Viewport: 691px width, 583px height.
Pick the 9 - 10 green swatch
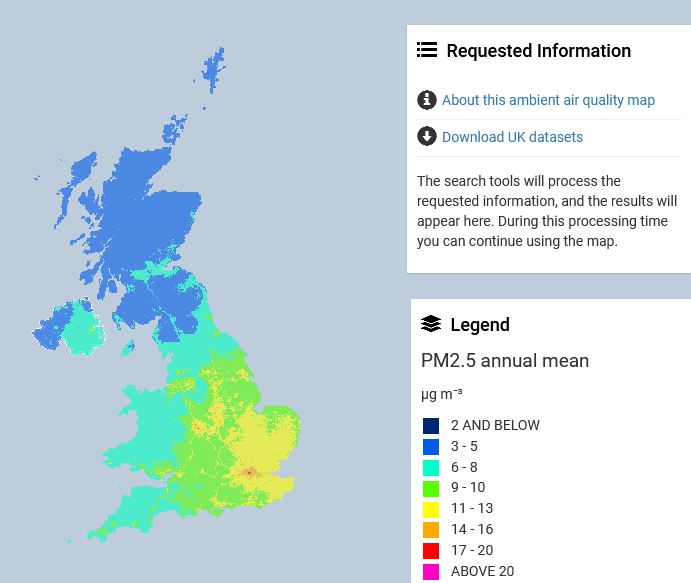pos(431,488)
